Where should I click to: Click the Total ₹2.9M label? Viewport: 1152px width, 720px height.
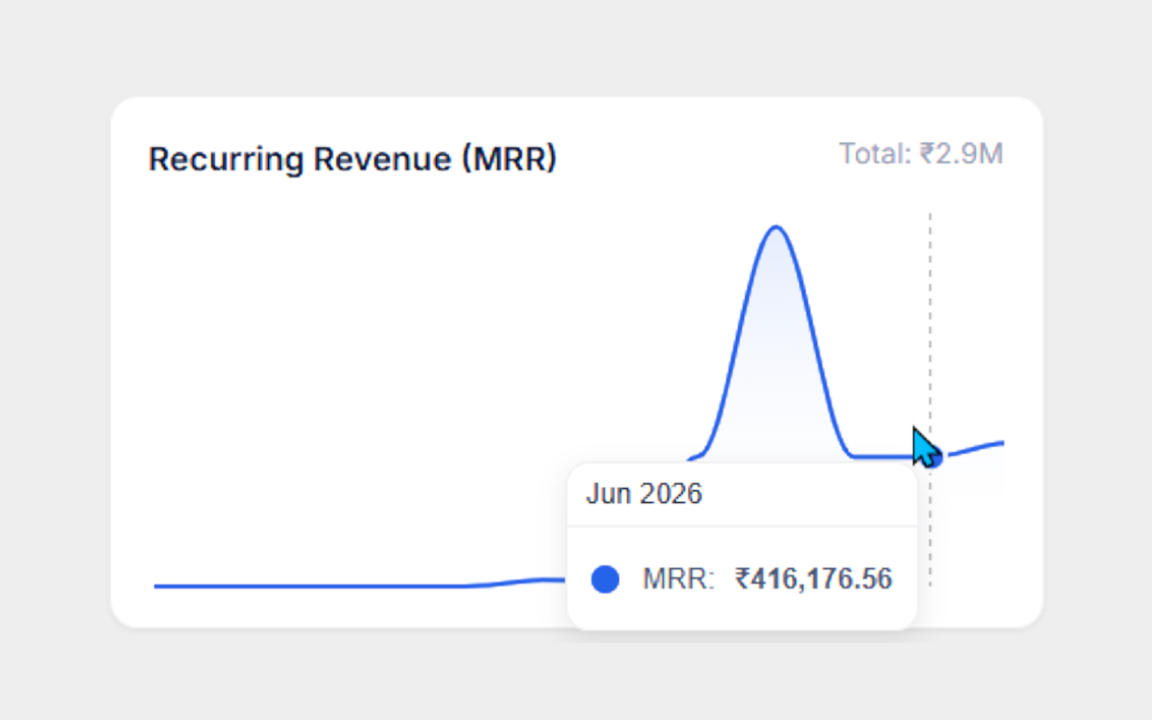click(921, 154)
